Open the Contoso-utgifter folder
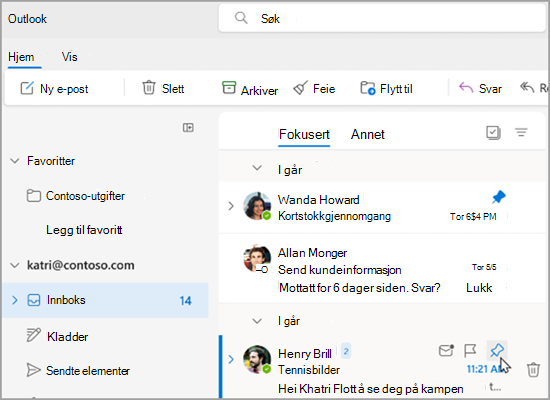Screen dimensions: 550x400 tap(85, 196)
